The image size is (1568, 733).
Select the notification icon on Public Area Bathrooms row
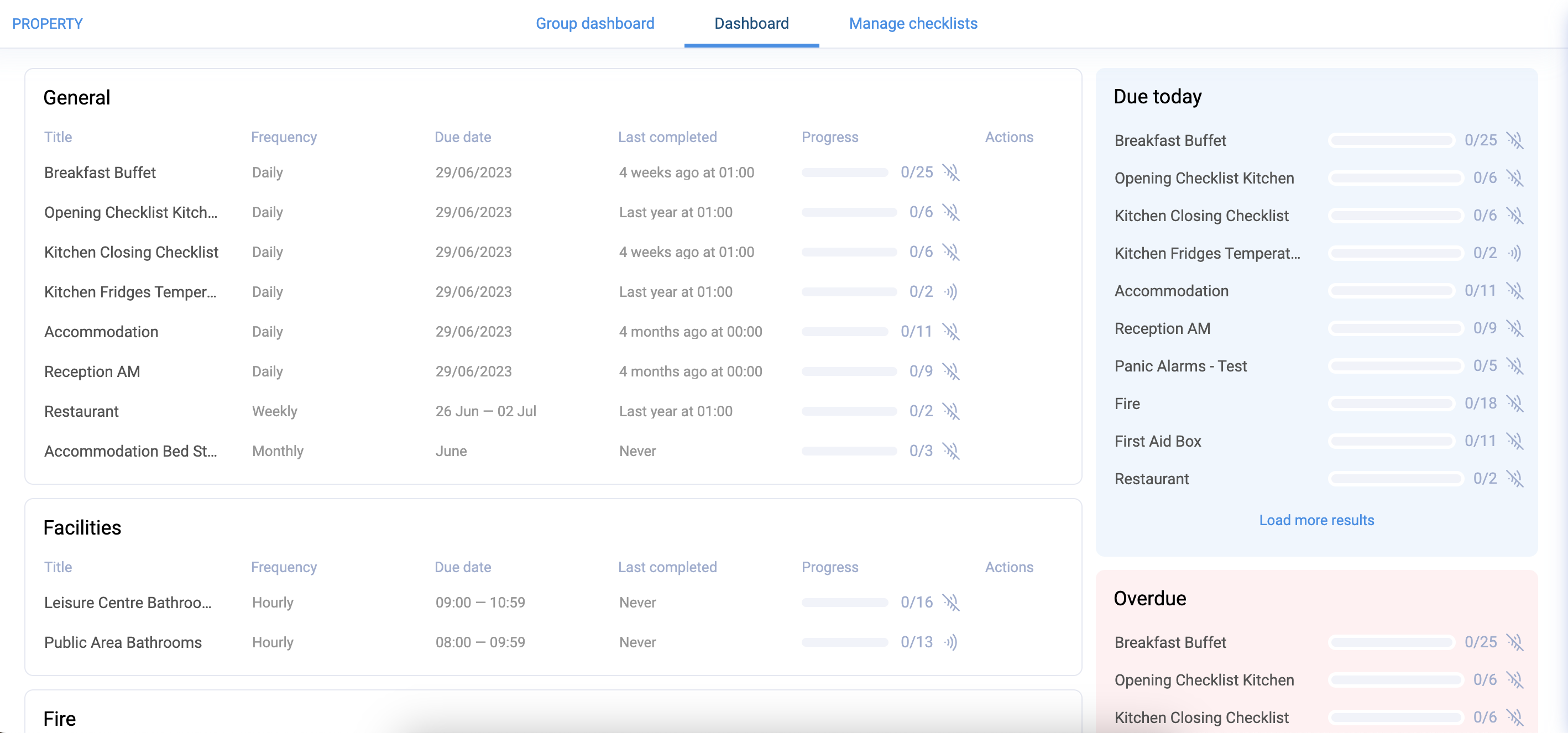(x=953, y=642)
